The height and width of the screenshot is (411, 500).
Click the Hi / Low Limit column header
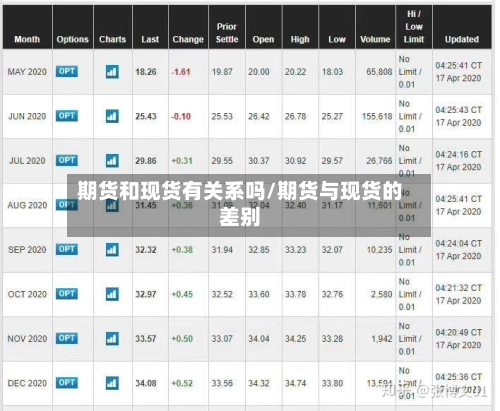click(x=414, y=27)
